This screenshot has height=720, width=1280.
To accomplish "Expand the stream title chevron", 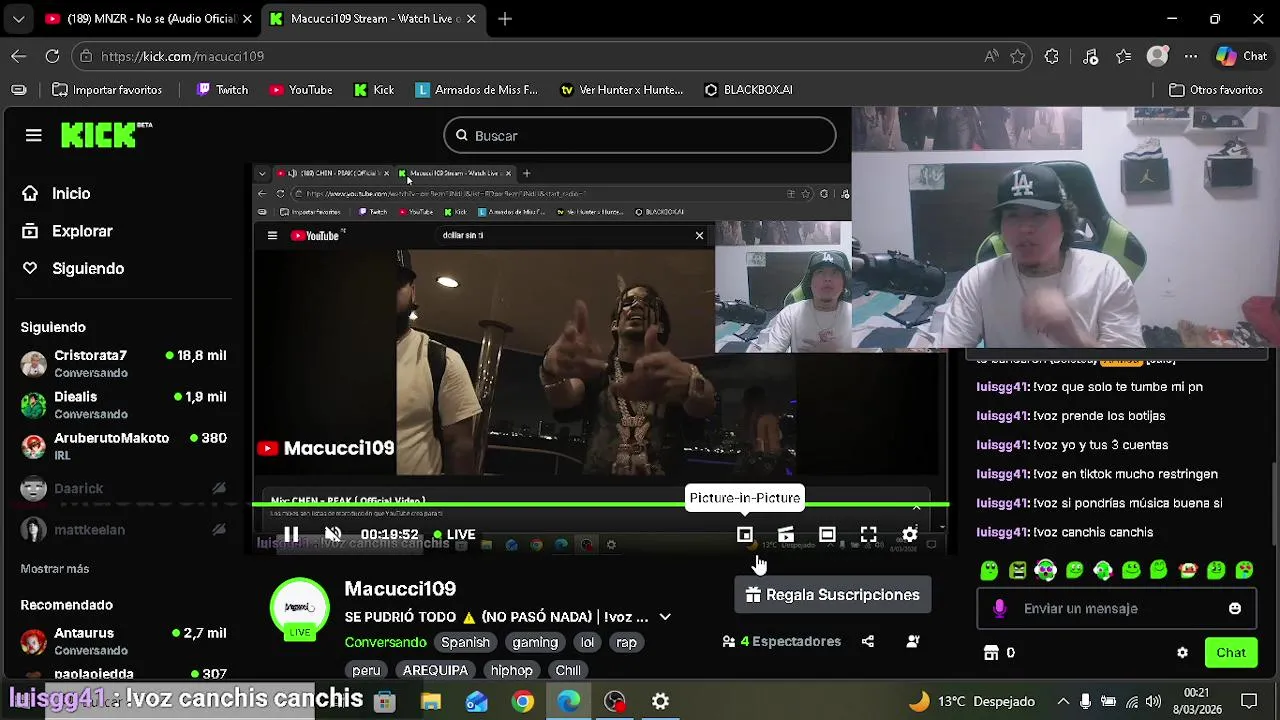I will (665, 617).
